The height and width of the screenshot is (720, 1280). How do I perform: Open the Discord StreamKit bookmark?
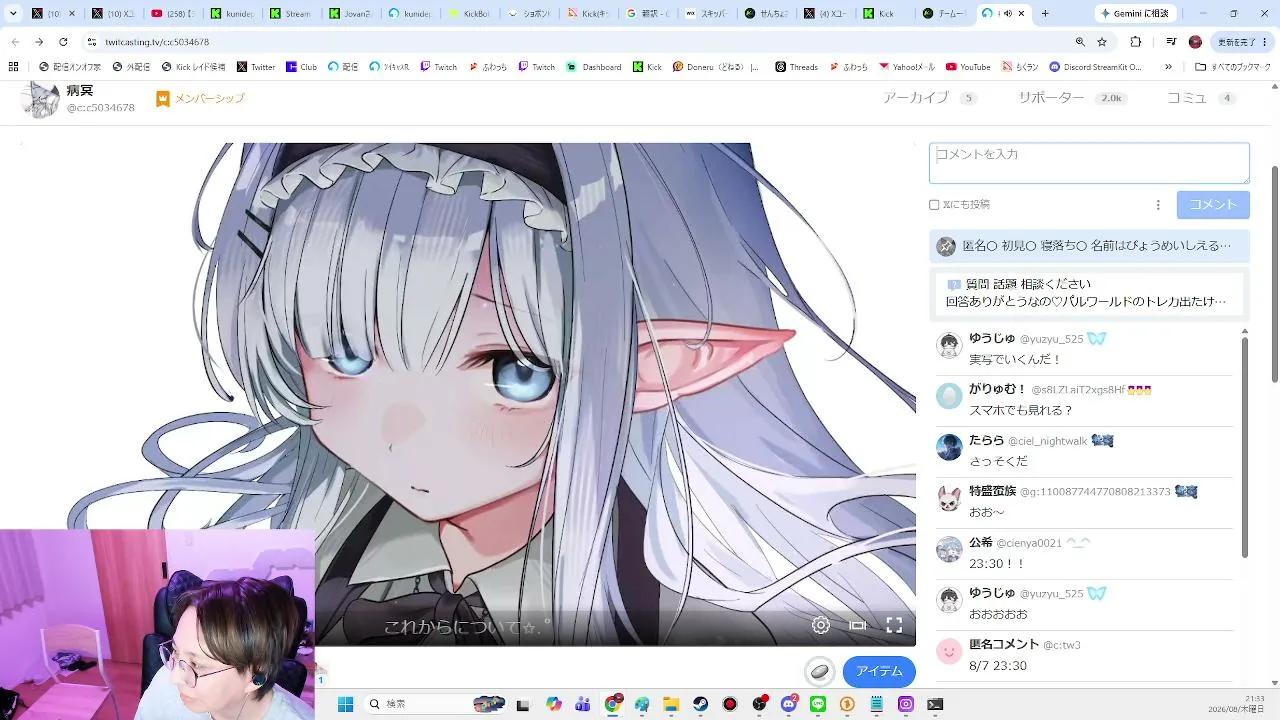pos(1096,67)
